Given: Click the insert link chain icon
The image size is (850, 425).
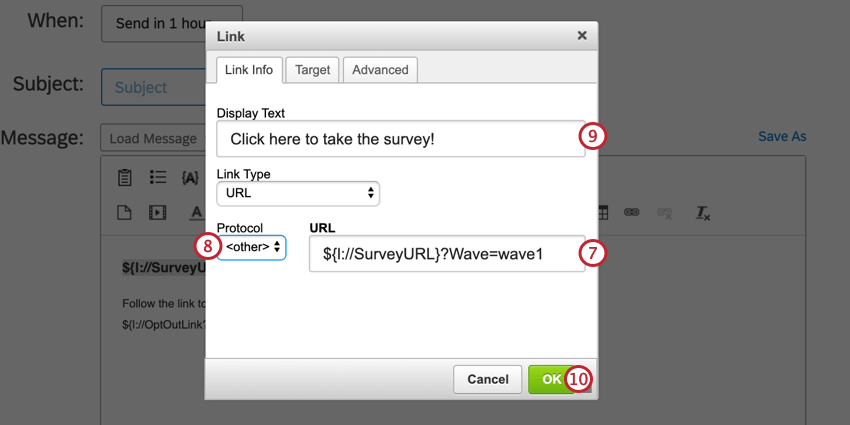Looking at the screenshot, I should click(632, 212).
